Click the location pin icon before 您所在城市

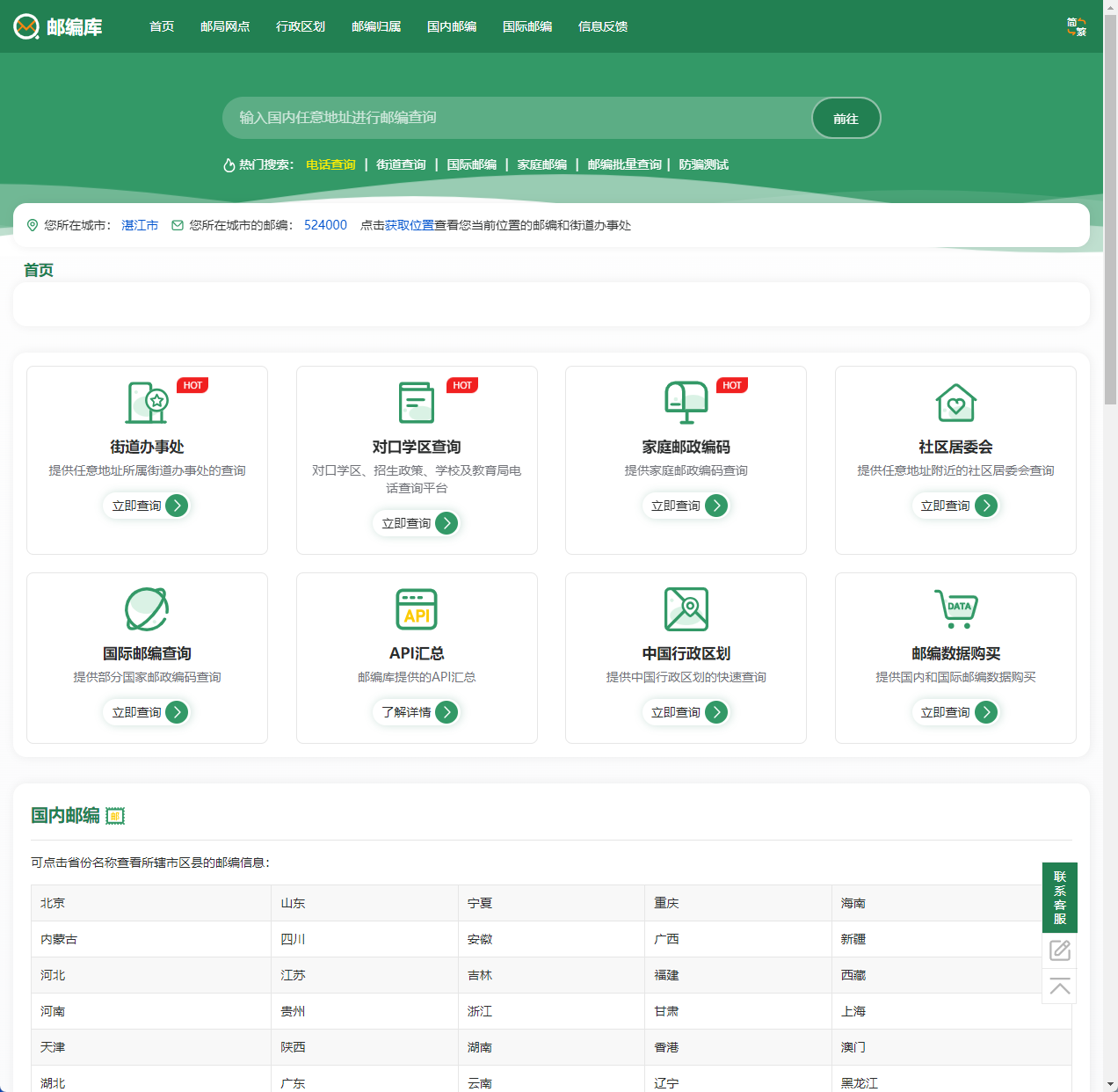tap(33, 225)
